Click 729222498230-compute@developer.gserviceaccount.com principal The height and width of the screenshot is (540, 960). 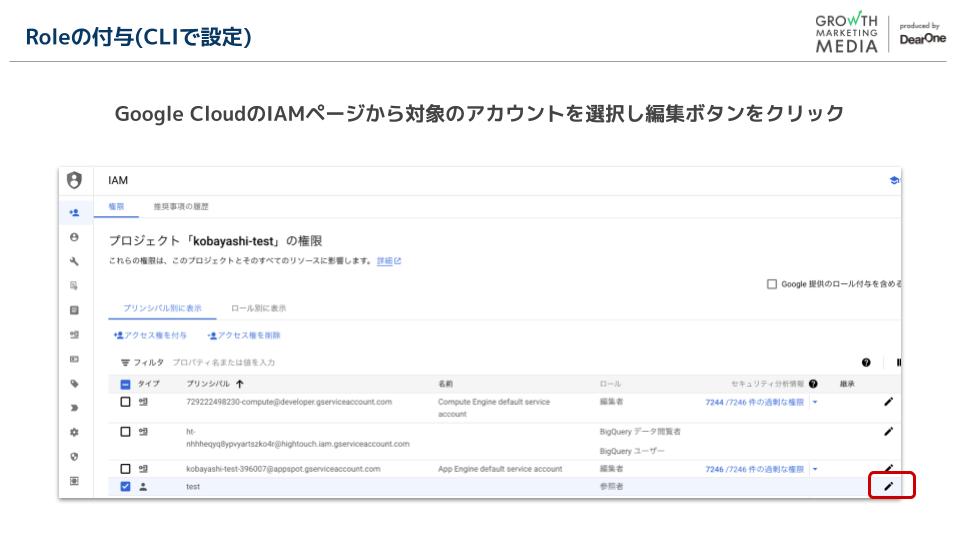pyautogui.click(x=289, y=402)
